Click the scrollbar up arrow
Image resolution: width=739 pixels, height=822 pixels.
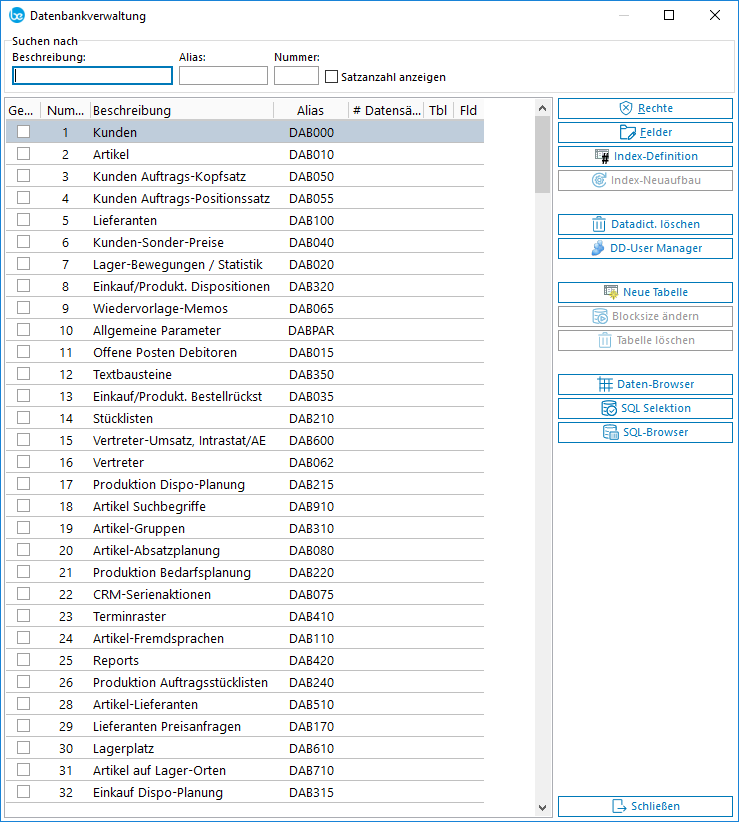tap(543, 108)
